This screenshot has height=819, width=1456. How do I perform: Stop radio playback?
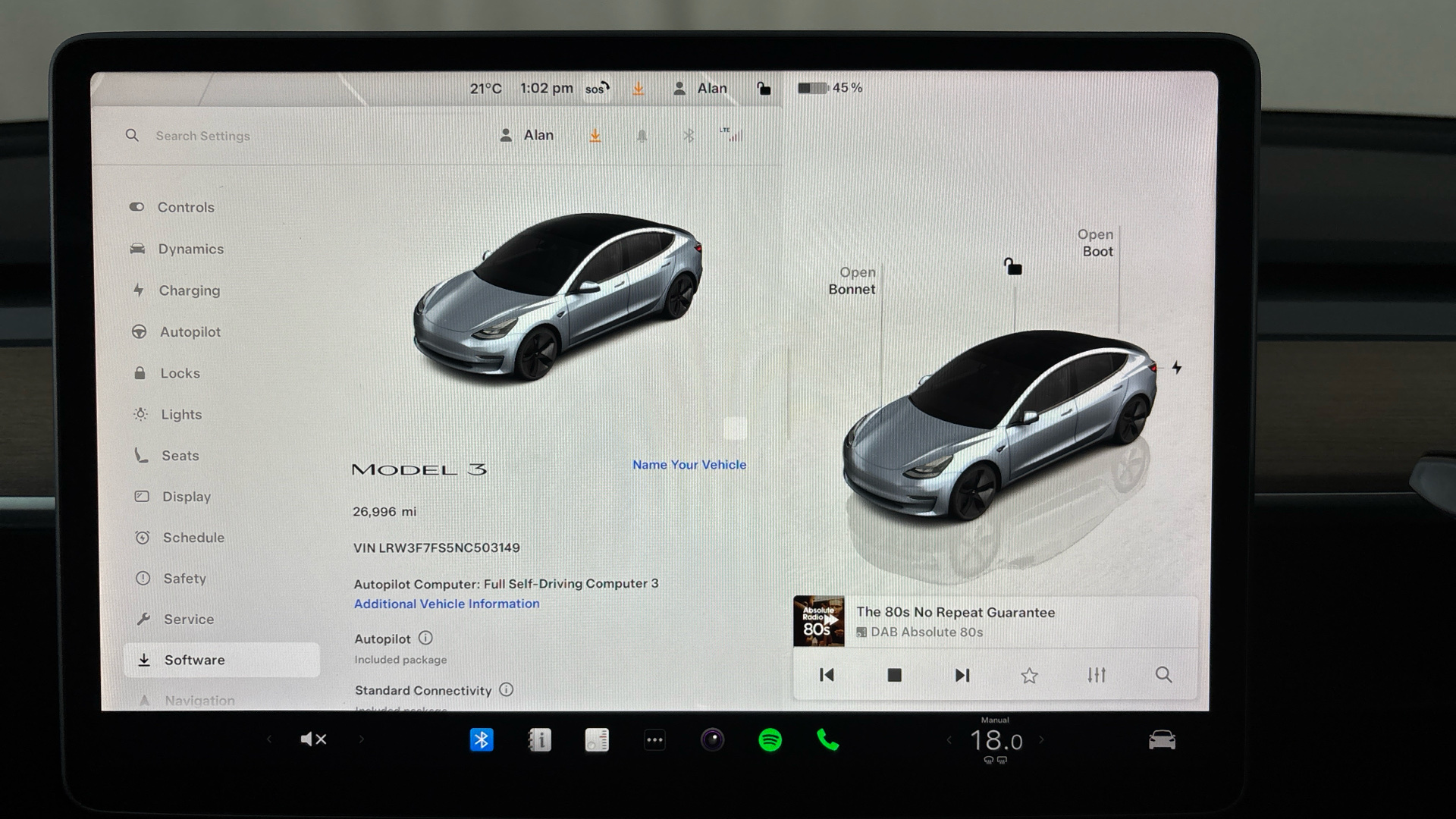pos(895,675)
